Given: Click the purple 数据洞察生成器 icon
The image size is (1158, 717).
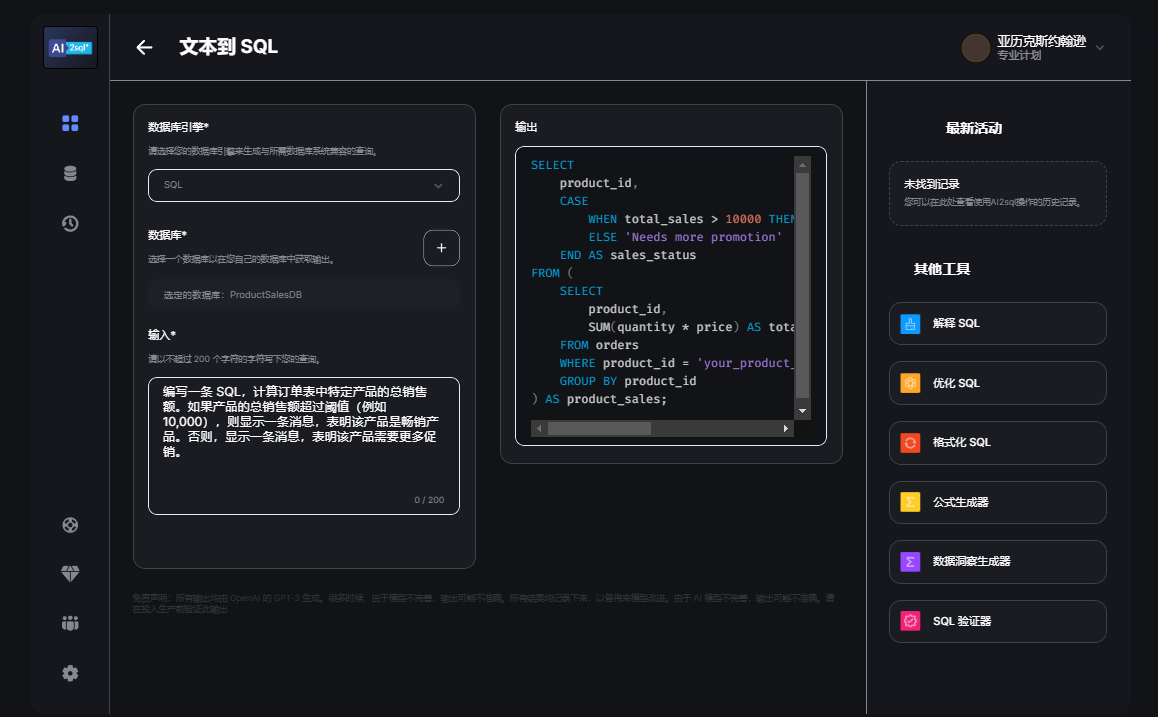Looking at the screenshot, I should tap(911, 562).
